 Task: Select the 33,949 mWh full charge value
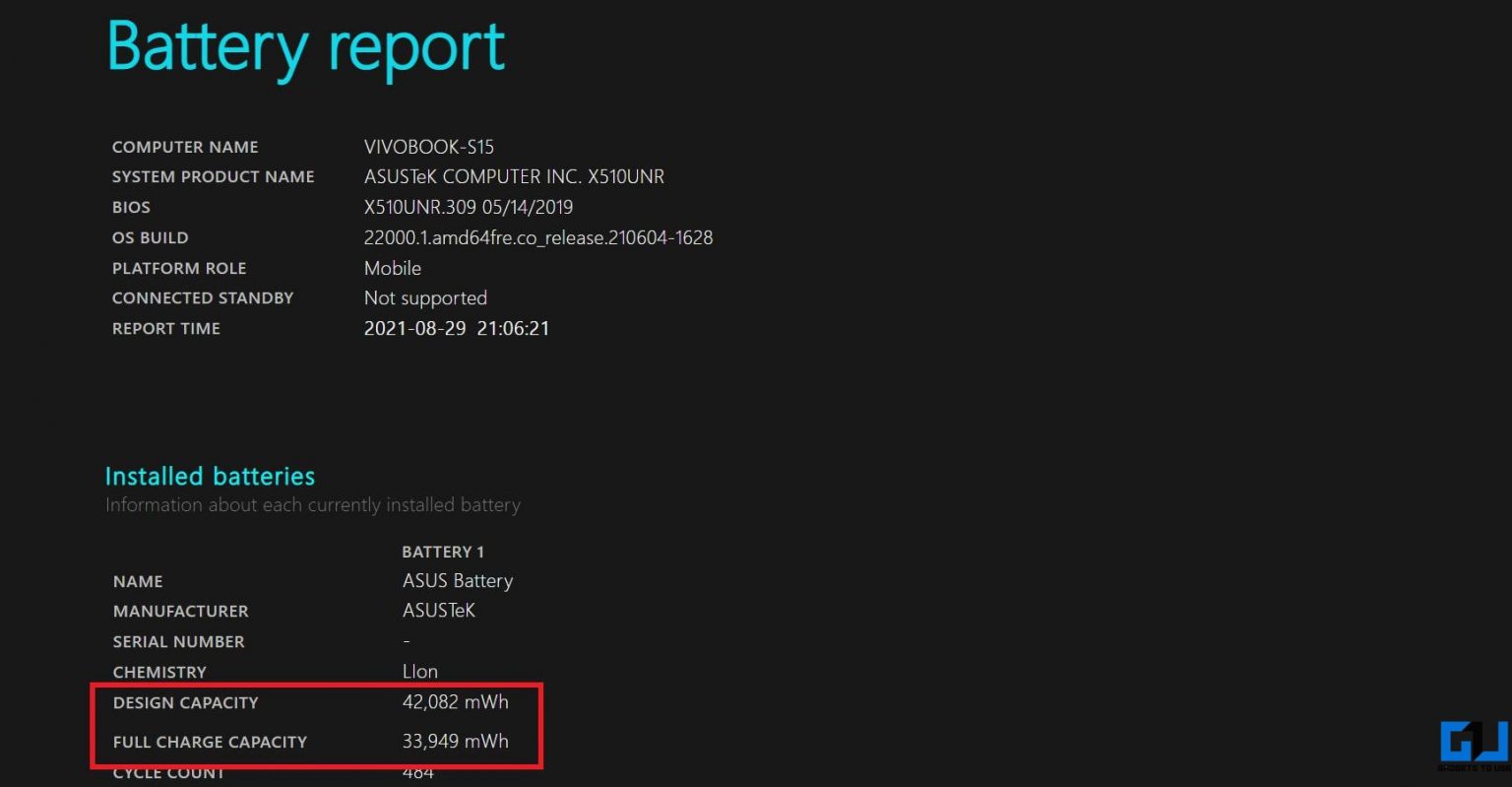pos(454,741)
